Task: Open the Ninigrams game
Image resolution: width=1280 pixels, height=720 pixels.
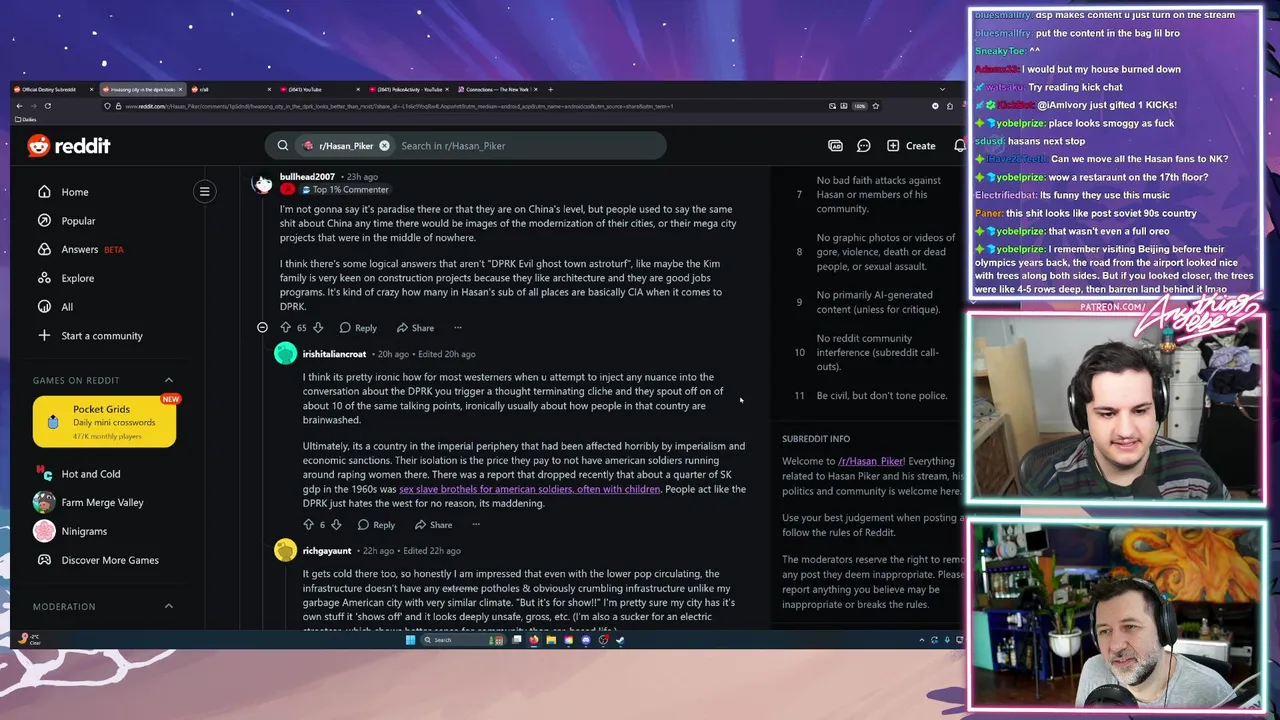Action: (84, 531)
